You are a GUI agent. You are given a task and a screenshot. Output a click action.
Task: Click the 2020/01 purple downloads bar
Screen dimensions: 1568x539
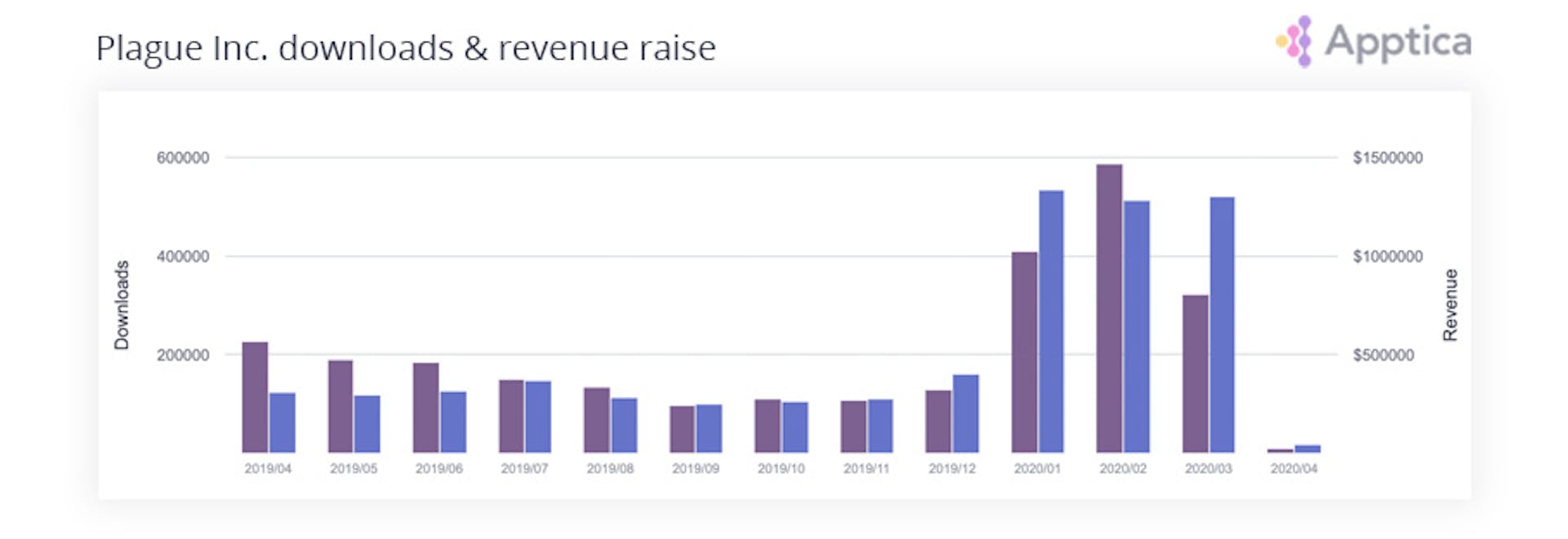click(x=1024, y=352)
